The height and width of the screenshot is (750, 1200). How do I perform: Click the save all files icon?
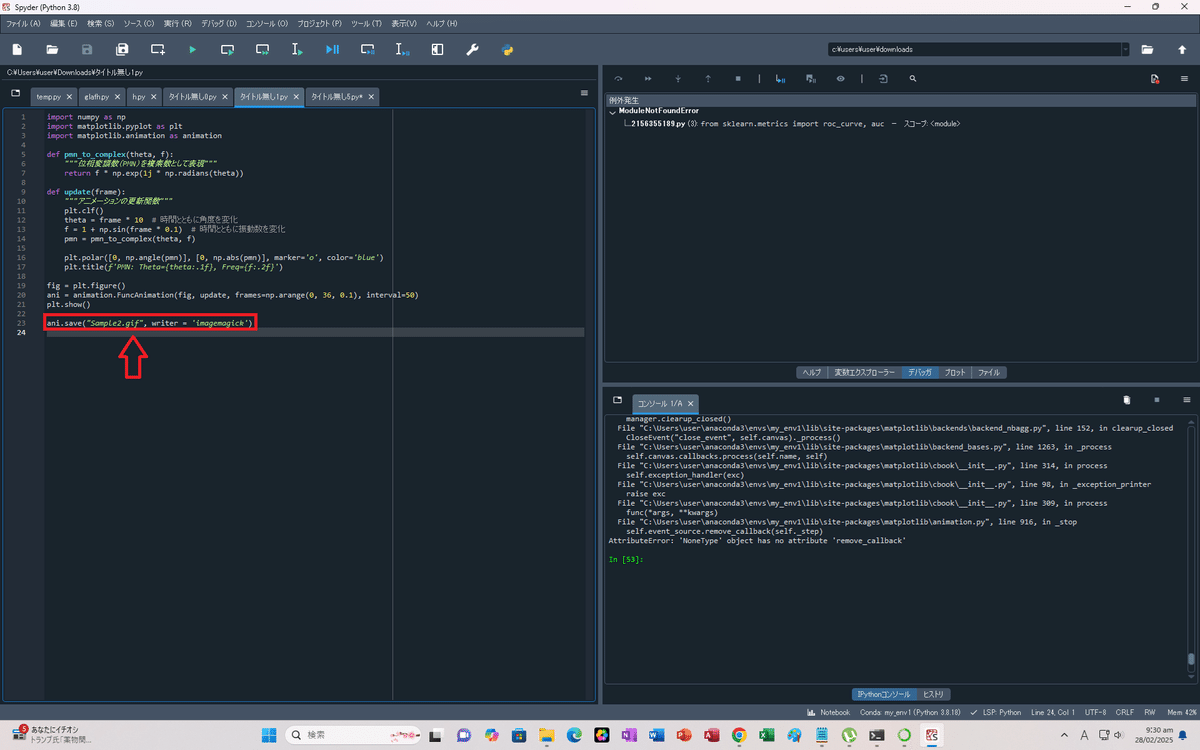point(122,49)
